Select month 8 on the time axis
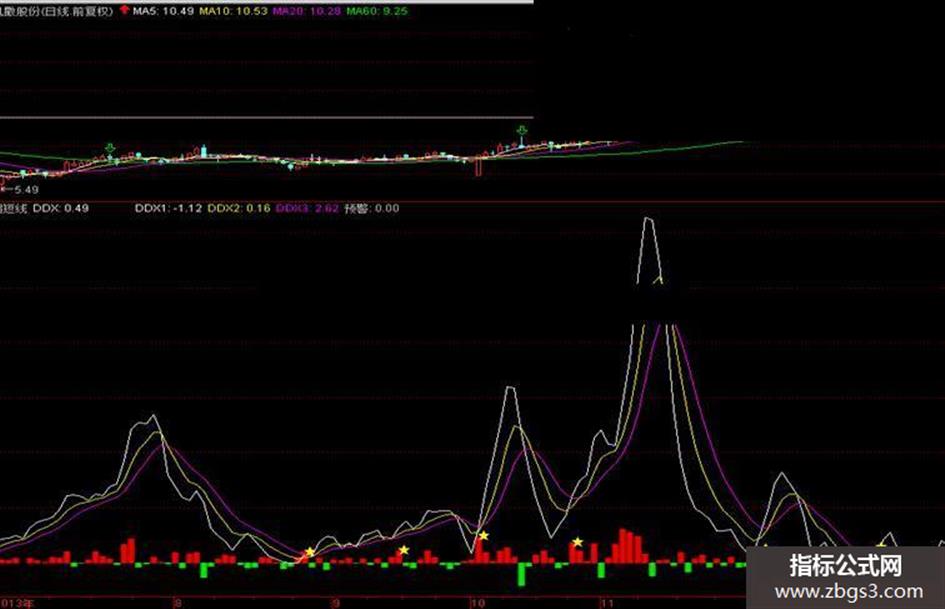Viewport: 945px width, 609px height. click(176, 602)
